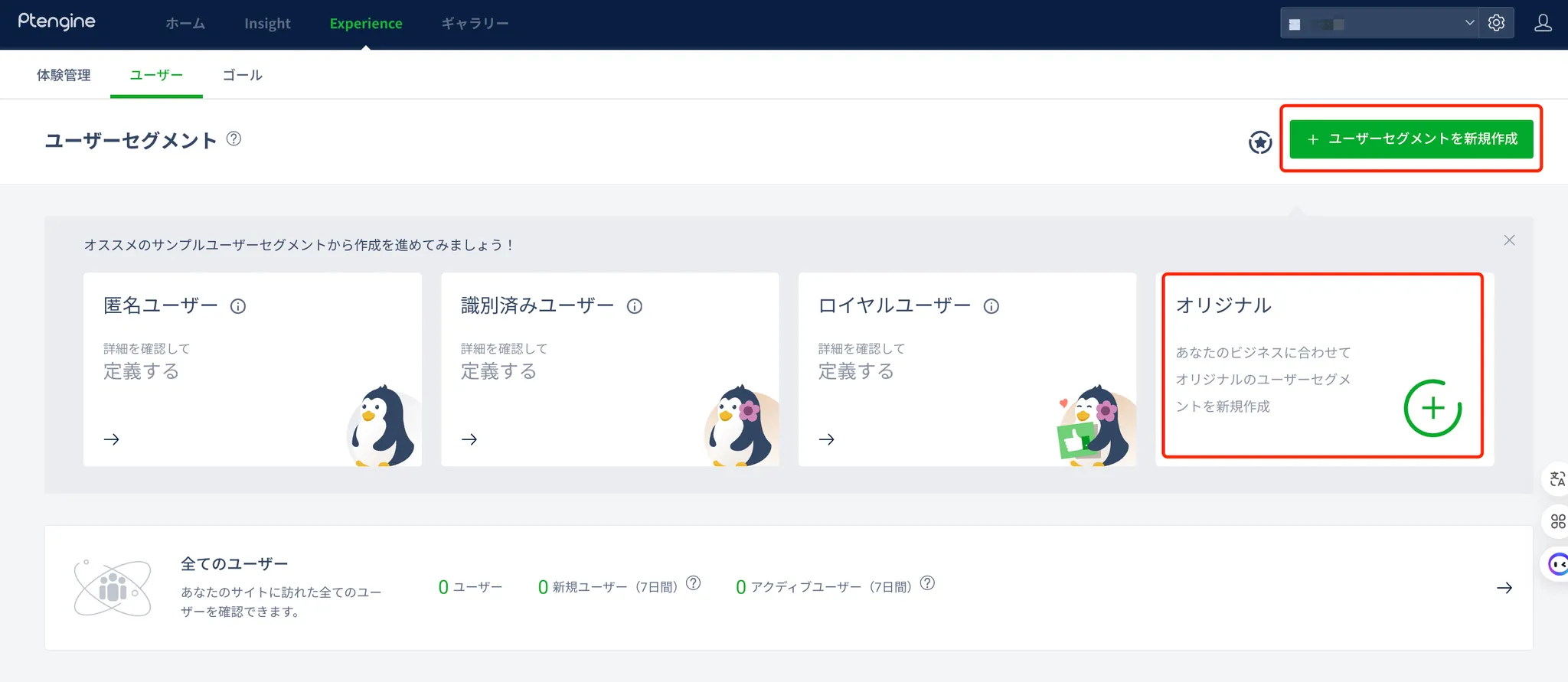Show info for 匿名ユーザー card
1568x682 pixels.
tap(238, 307)
